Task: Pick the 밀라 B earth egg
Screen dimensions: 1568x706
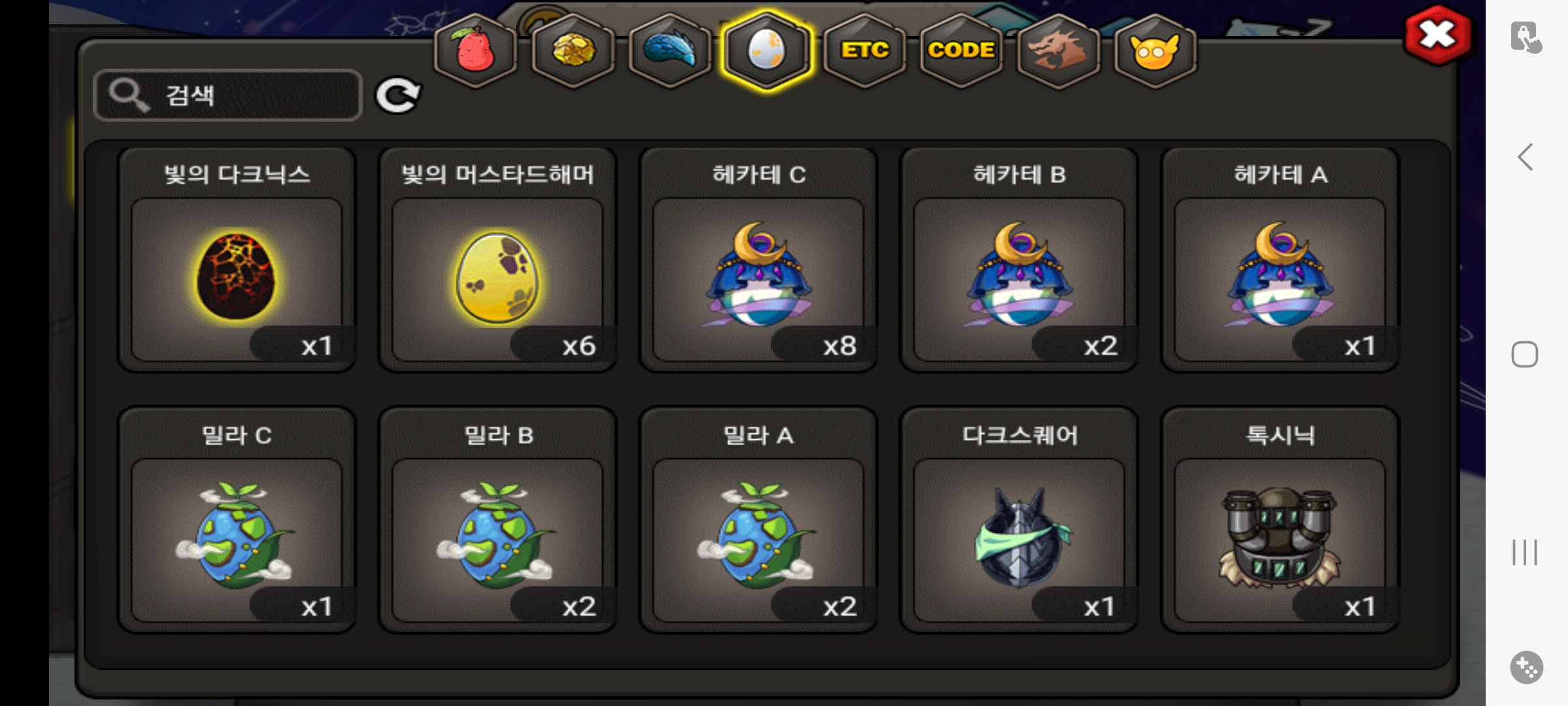Action: coord(497,520)
